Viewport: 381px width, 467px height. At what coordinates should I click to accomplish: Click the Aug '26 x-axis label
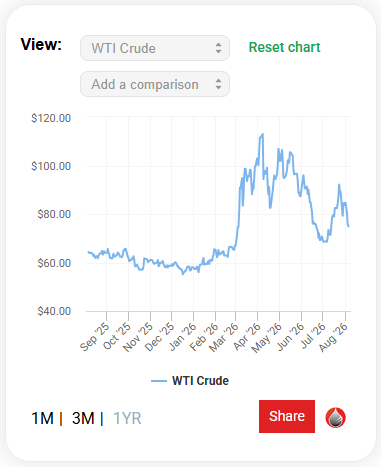coord(333,337)
